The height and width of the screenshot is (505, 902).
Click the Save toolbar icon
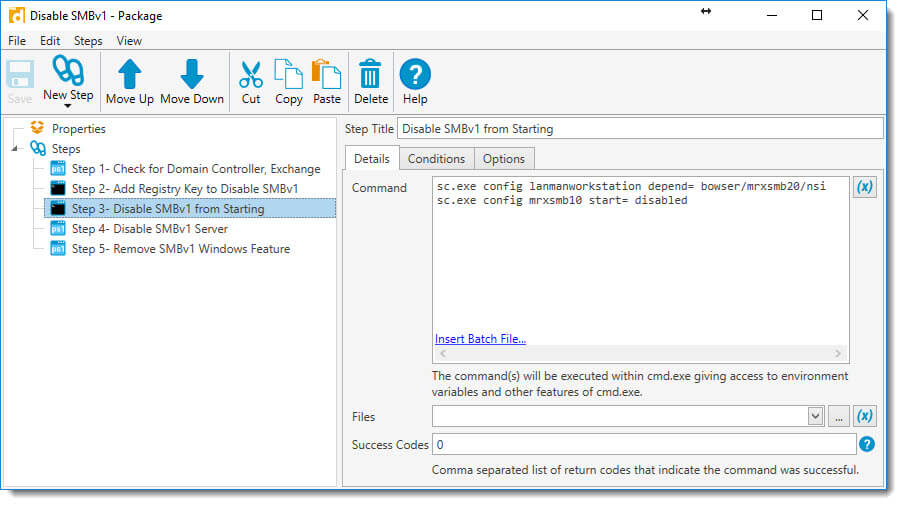pos(20,74)
